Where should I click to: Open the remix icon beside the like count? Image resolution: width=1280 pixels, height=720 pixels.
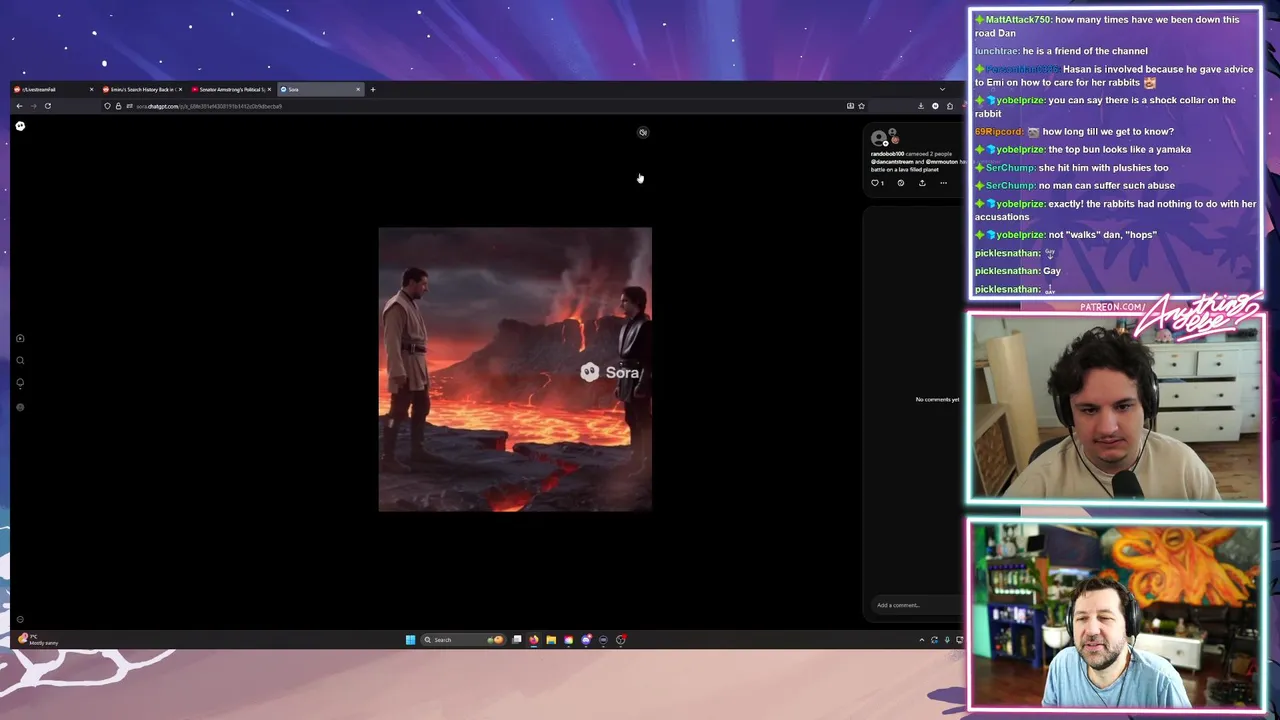click(900, 183)
